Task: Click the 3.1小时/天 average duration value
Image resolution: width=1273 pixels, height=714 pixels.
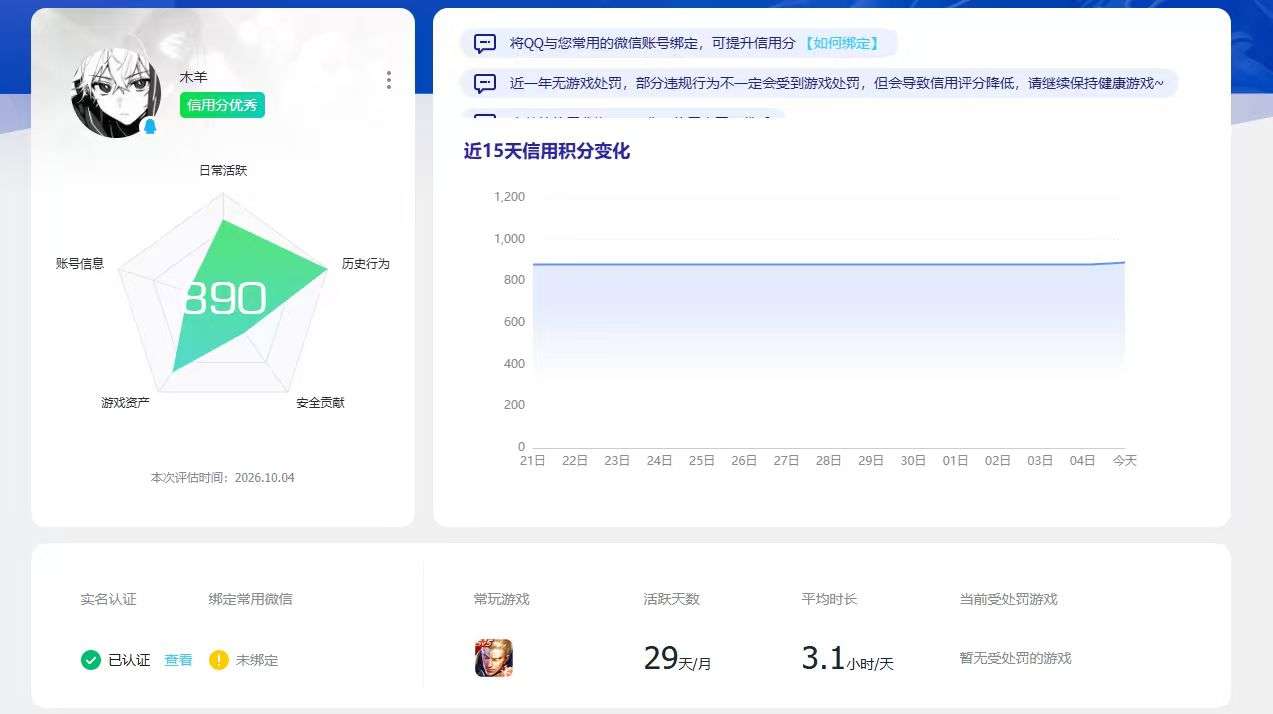Action: (x=848, y=658)
